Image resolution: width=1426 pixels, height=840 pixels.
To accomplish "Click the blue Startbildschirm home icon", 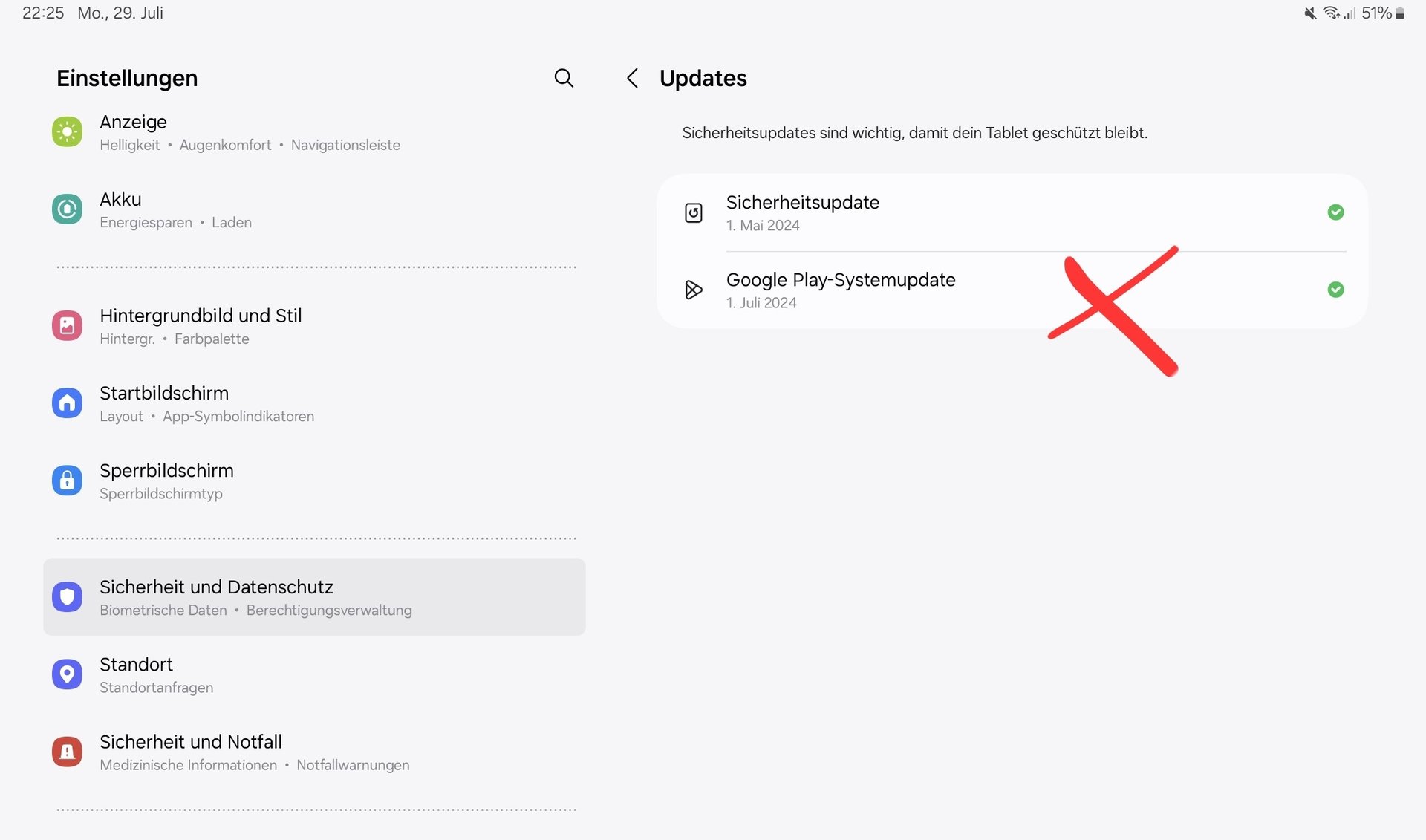I will pyautogui.click(x=67, y=403).
